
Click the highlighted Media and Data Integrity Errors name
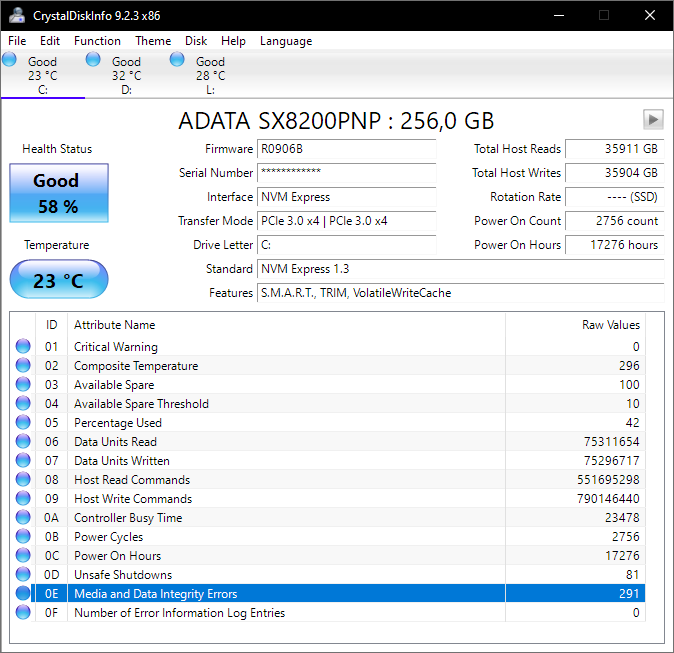[156, 594]
